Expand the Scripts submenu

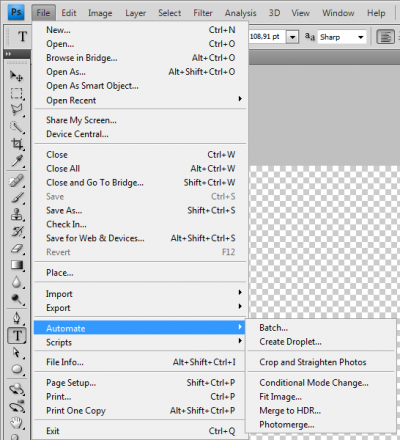(140, 342)
